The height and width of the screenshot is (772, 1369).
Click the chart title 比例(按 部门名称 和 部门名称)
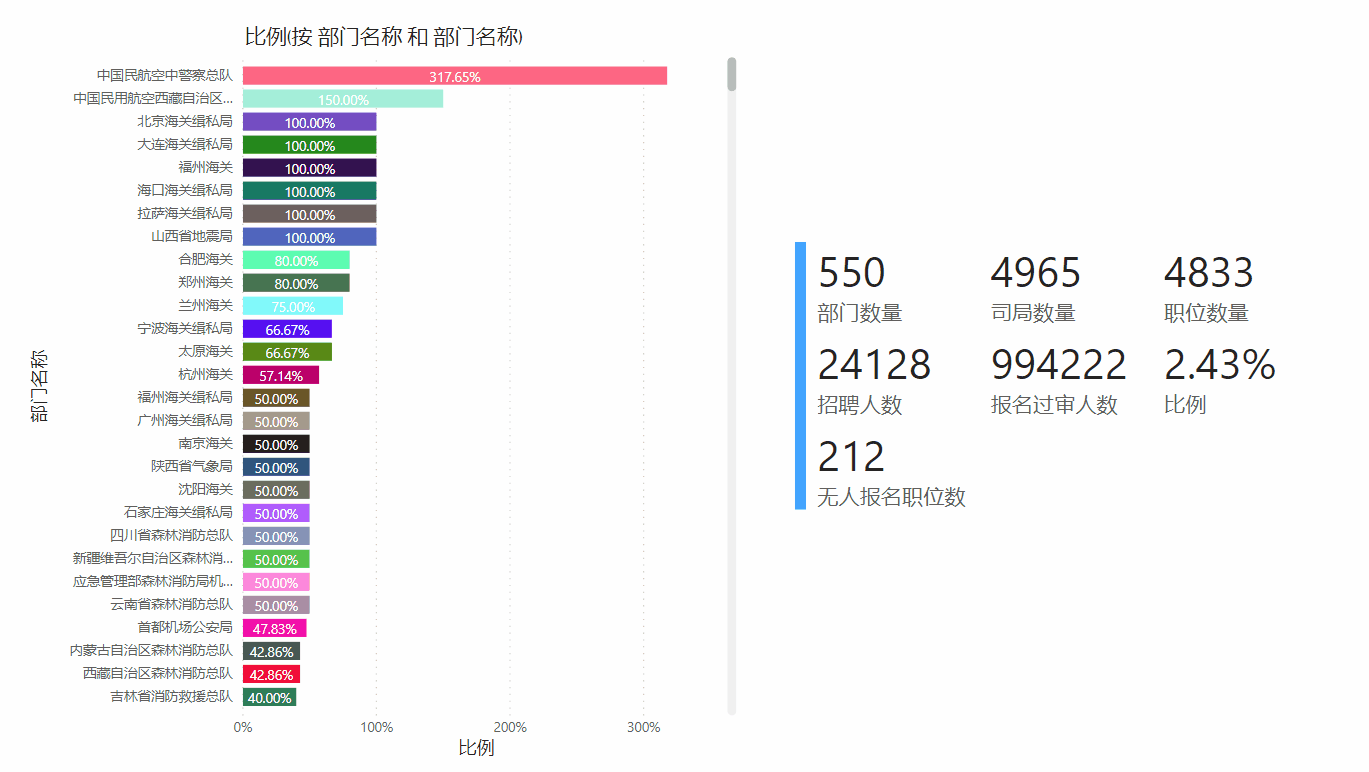pyautogui.click(x=384, y=38)
